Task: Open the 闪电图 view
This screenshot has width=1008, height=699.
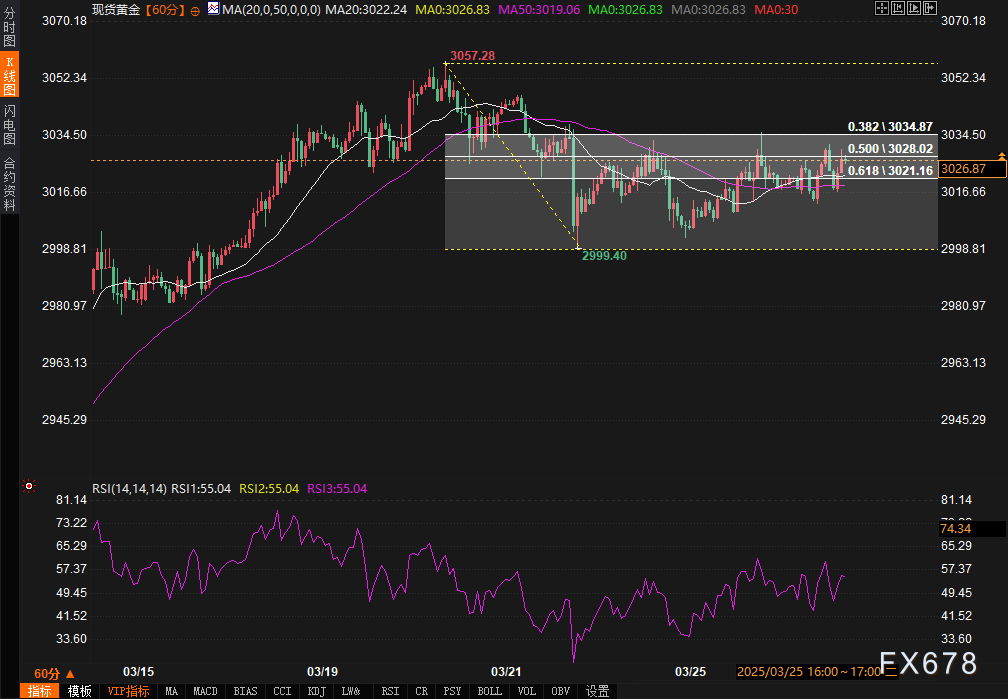Action: click(x=9, y=125)
